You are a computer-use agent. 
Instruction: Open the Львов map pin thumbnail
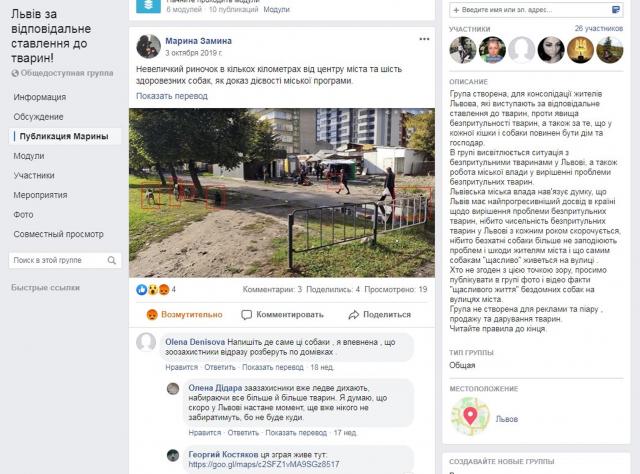pos(470,416)
